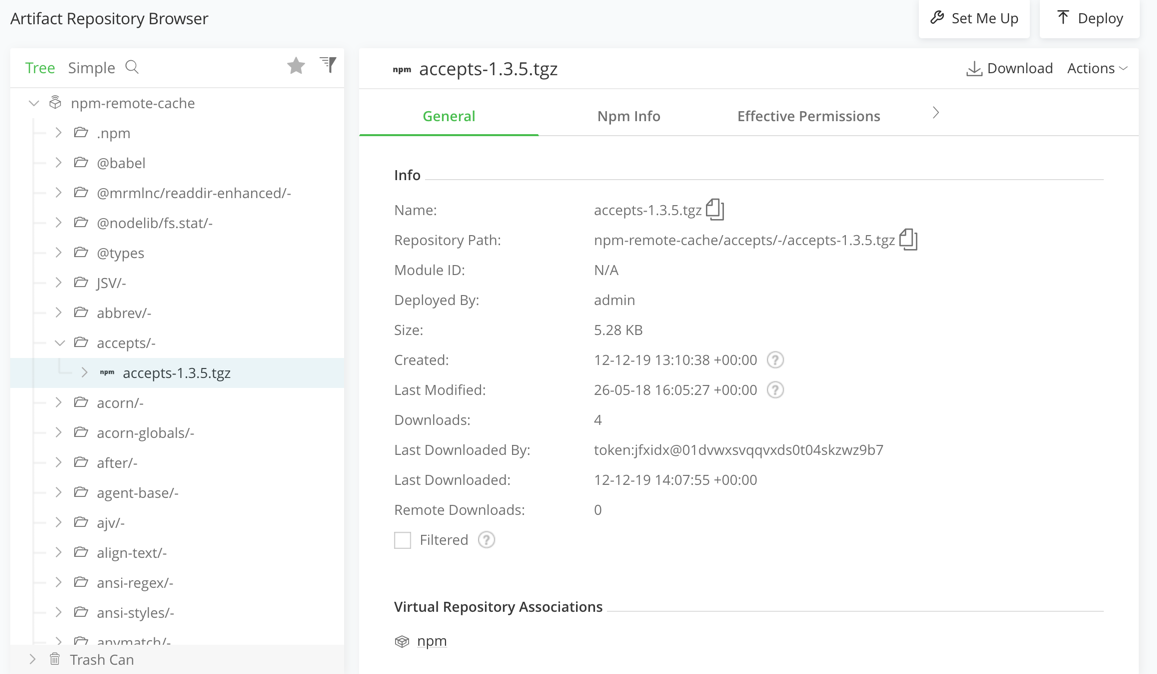Click the filter icon above the repository tree
The image size is (1157, 674).
pos(328,64)
